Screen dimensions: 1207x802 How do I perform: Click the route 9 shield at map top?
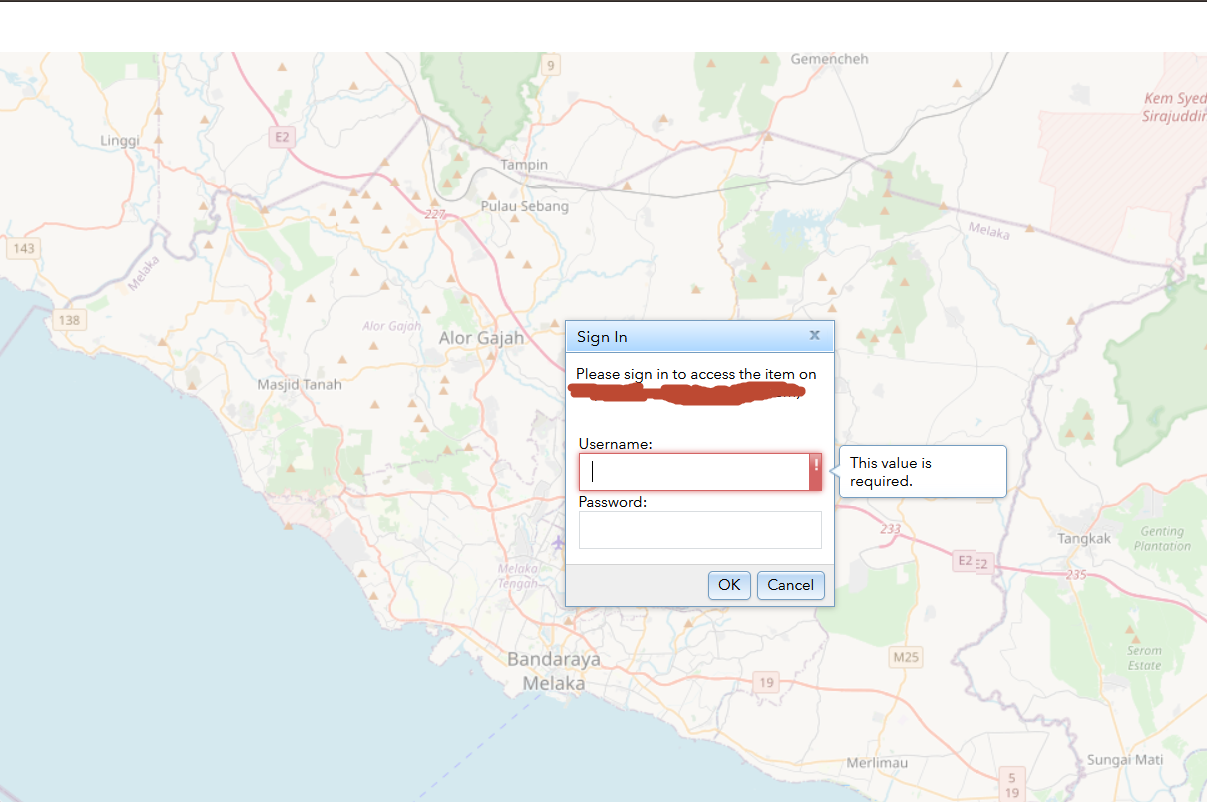551,64
